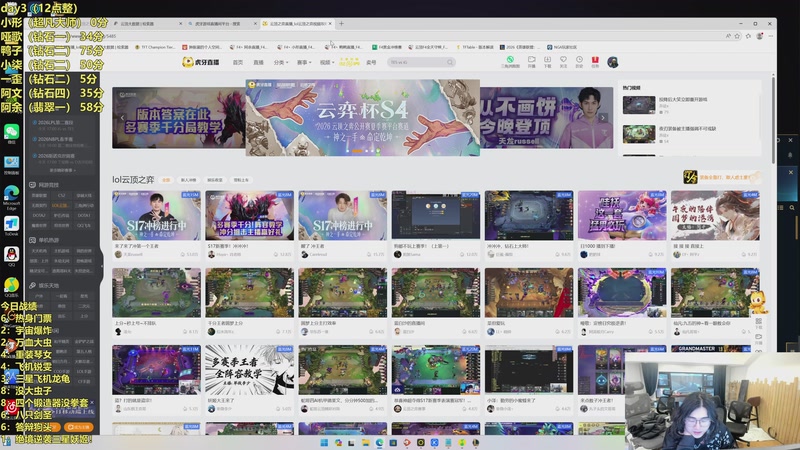
Task: Open the 历史 clock history icon
Action: pyautogui.click(x=579, y=62)
